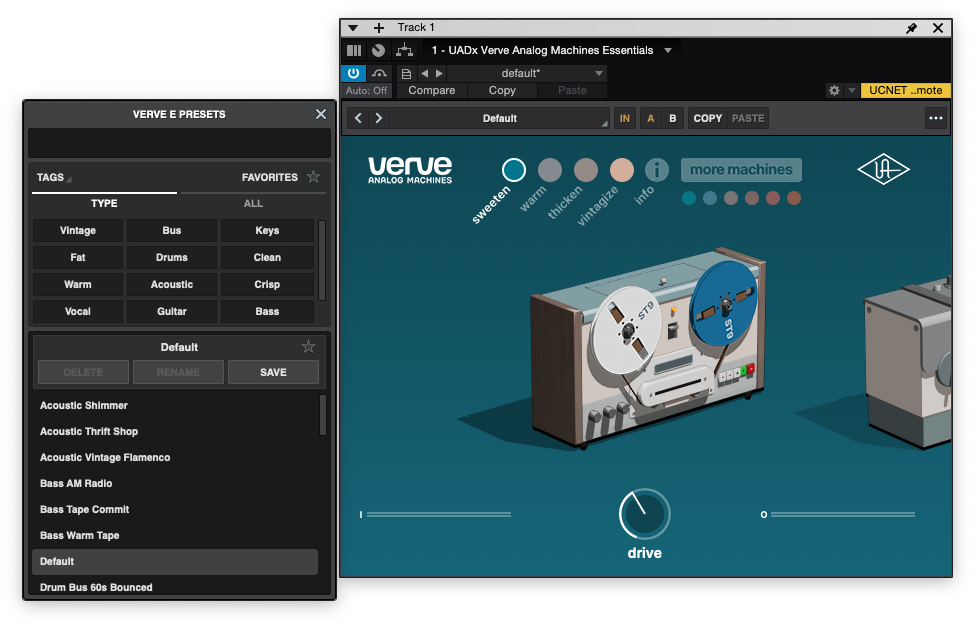
Task: Open the FAVORITES tab
Action: click(x=270, y=177)
